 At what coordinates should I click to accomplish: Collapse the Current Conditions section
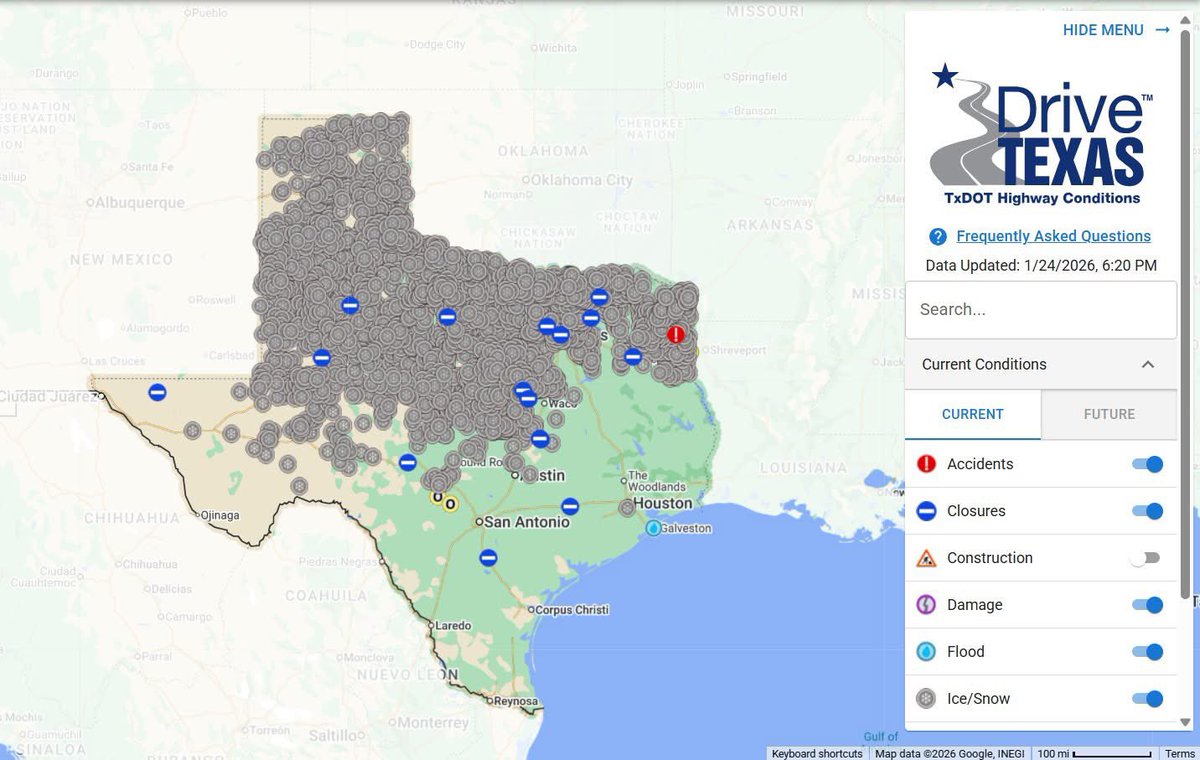1041,364
